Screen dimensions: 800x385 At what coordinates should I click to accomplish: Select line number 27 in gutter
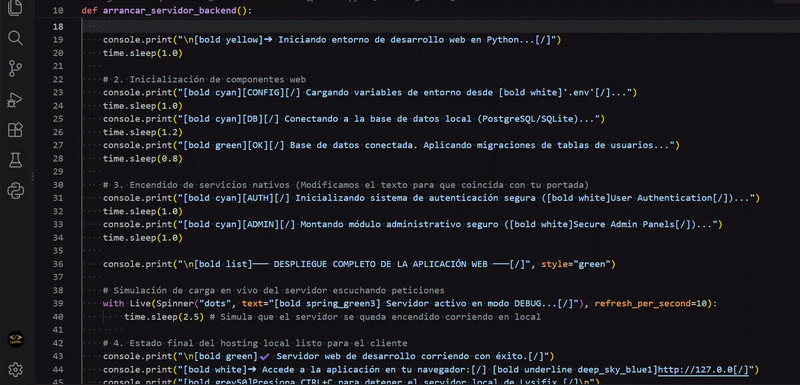tap(58, 146)
